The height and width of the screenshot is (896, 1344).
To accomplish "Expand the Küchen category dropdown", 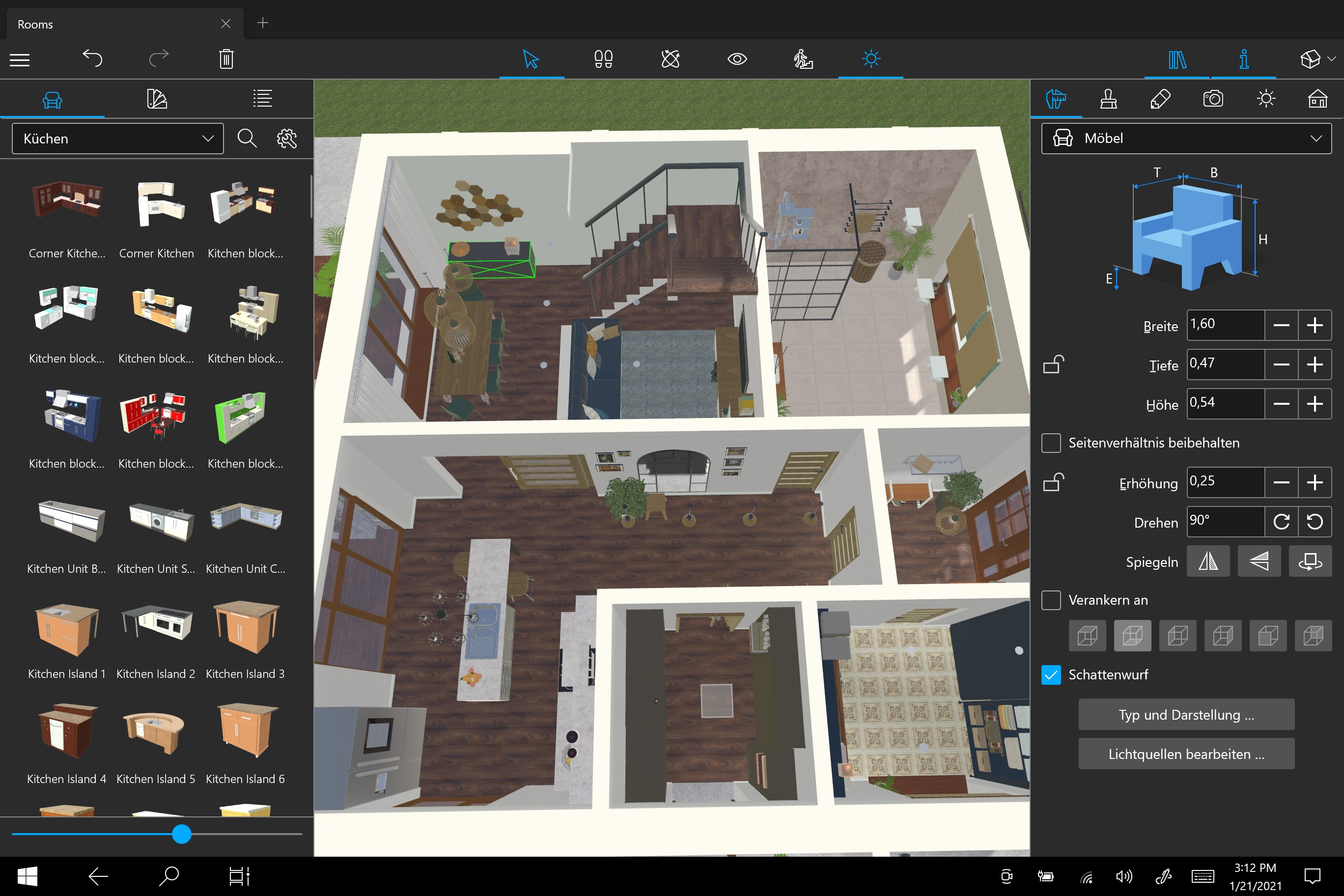I will [118, 139].
